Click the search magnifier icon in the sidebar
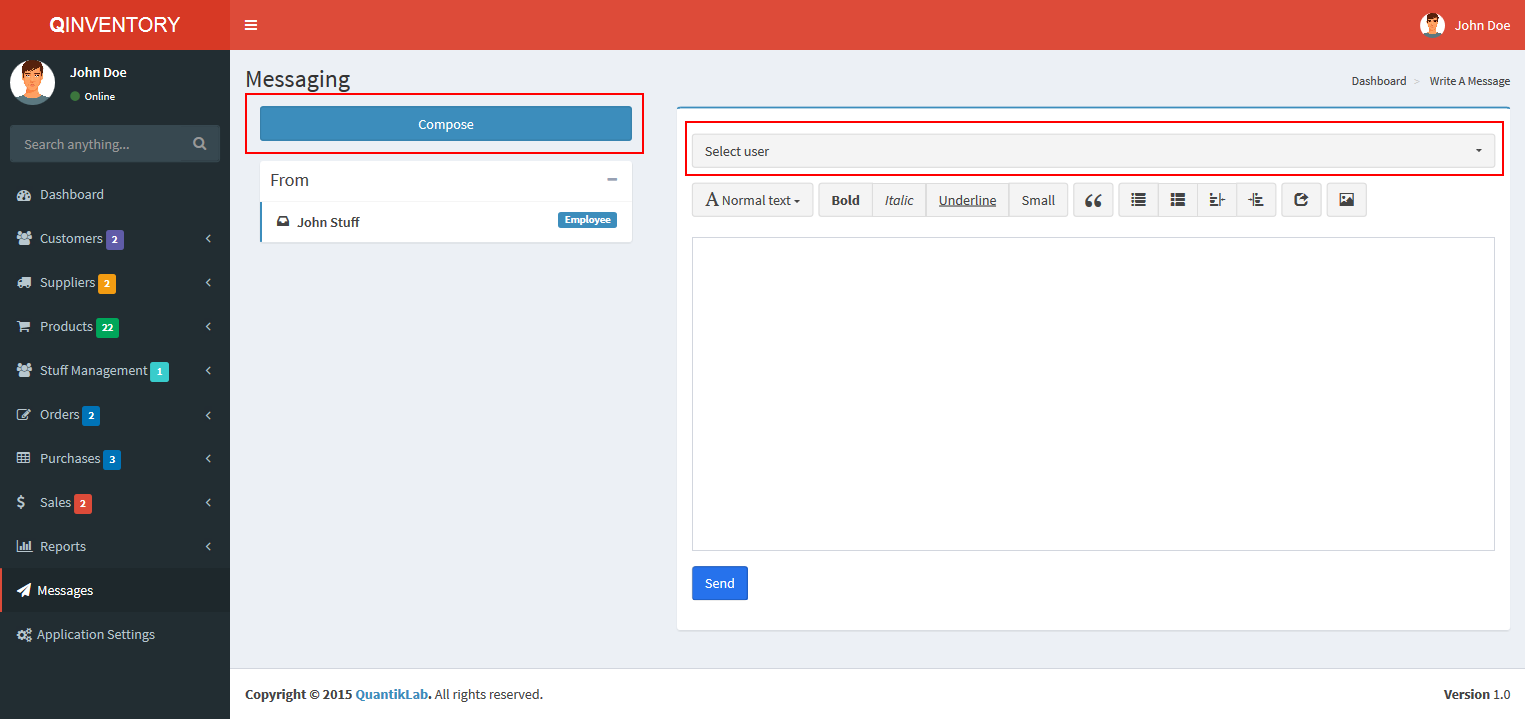Viewport: 1525px width, 719px height. [200, 144]
